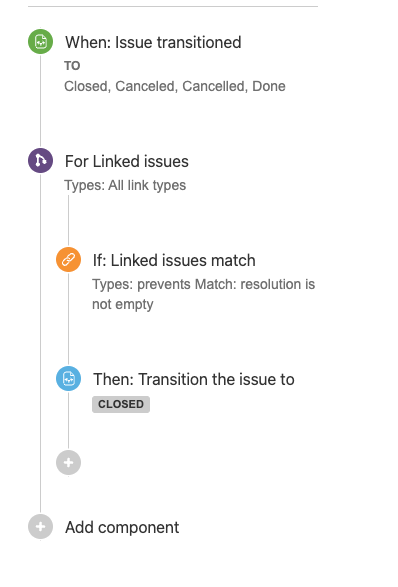Open the For Linked issues branch
Screen dimensions: 398x587
127,161
